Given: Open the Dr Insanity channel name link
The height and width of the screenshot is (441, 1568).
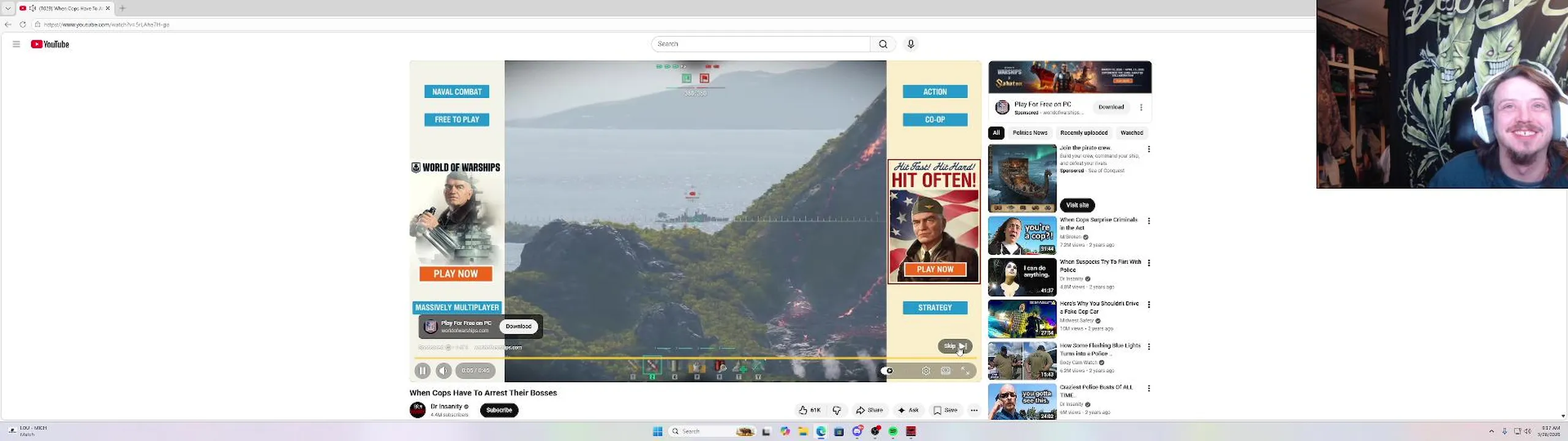Looking at the screenshot, I should (446, 407).
